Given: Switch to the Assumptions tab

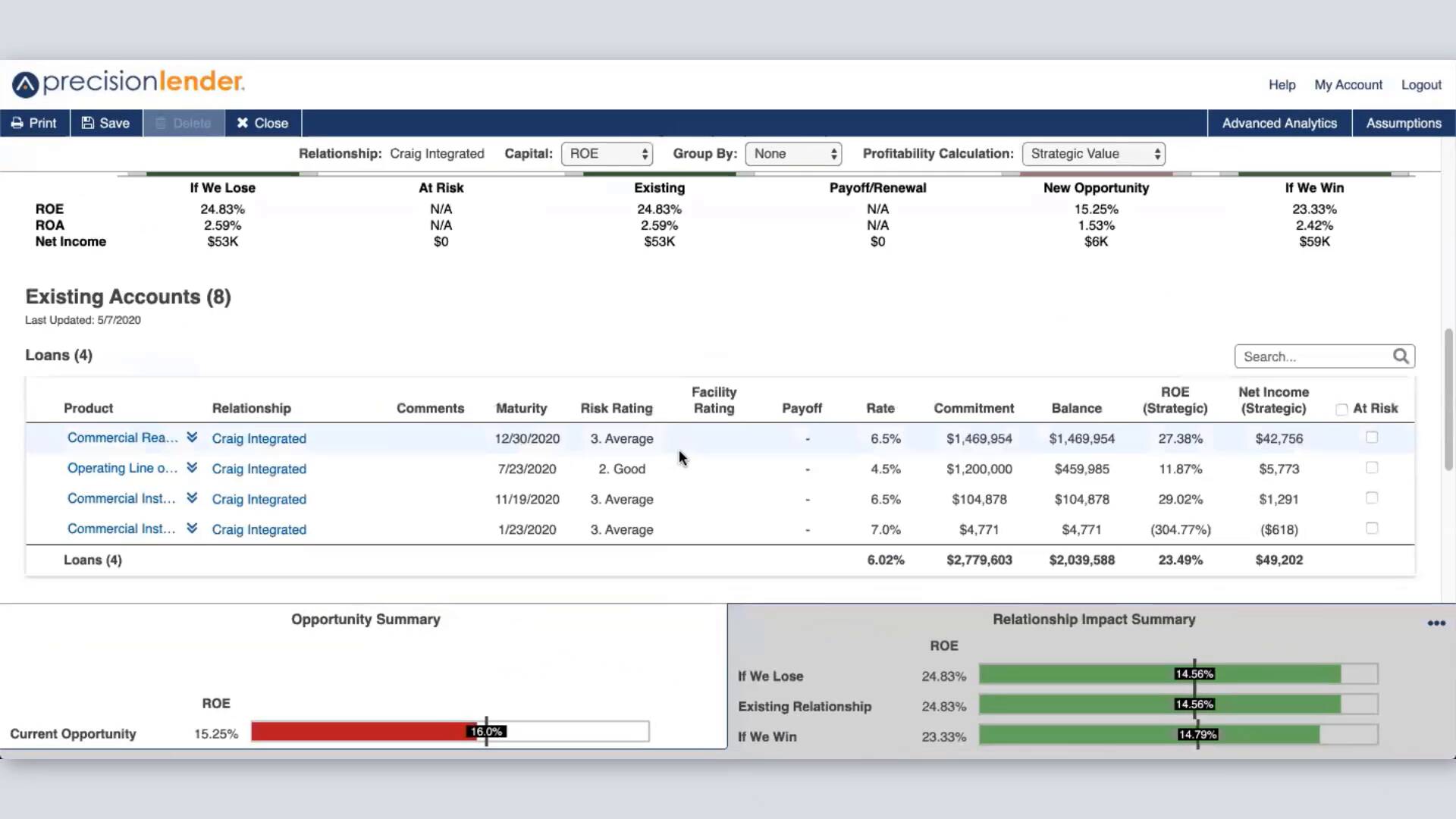Looking at the screenshot, I should (x=1404, y=122).
